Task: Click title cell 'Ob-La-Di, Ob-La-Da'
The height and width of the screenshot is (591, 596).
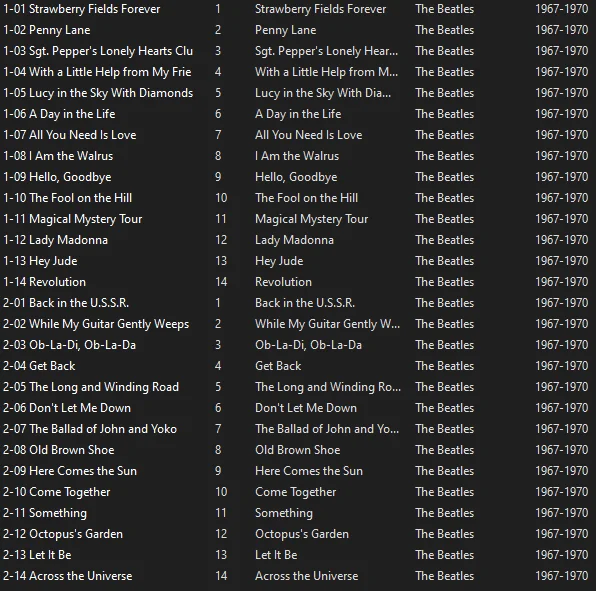Action: coord(309,345)
